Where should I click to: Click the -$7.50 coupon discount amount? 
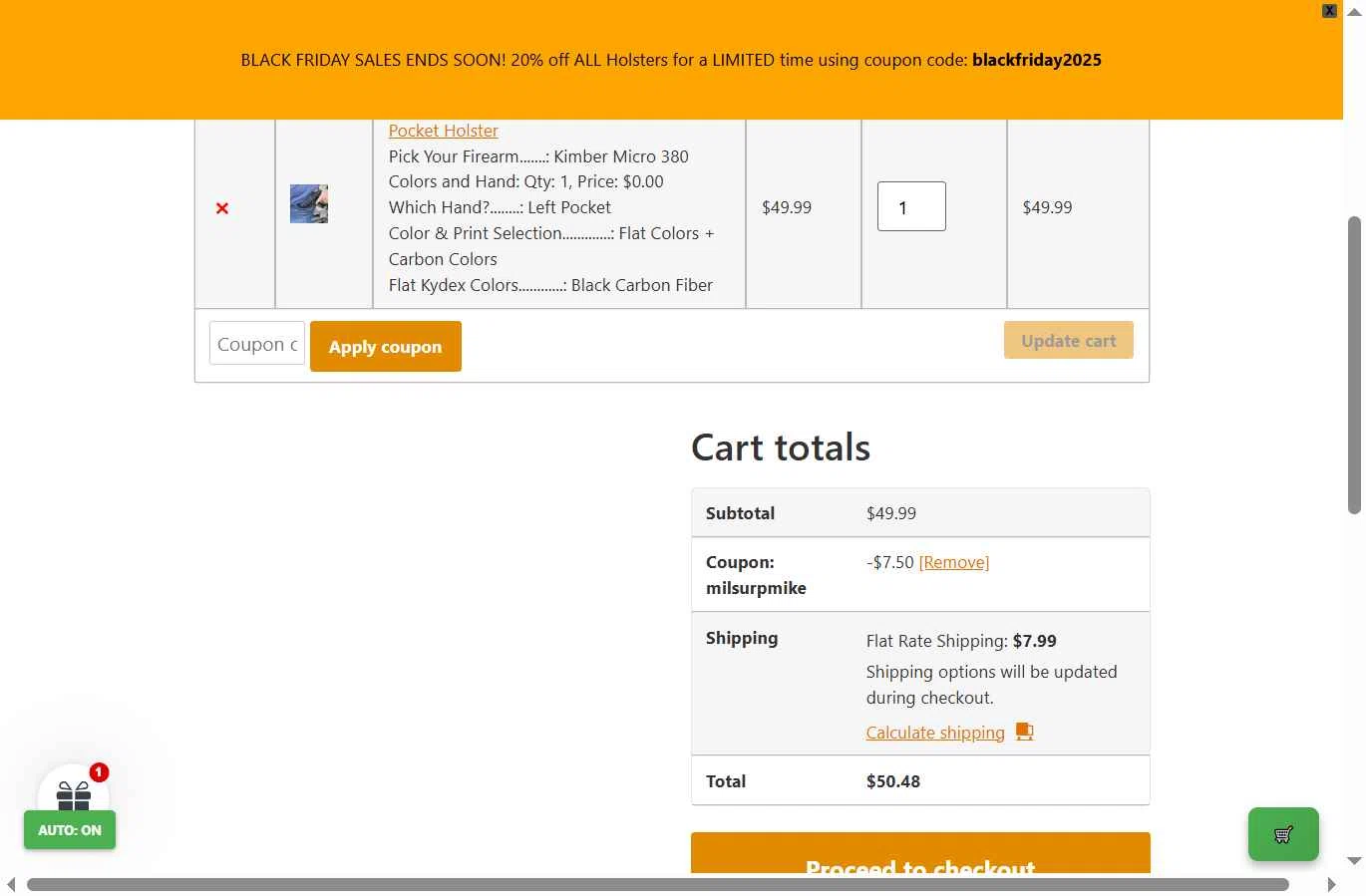tap(890, 562)
